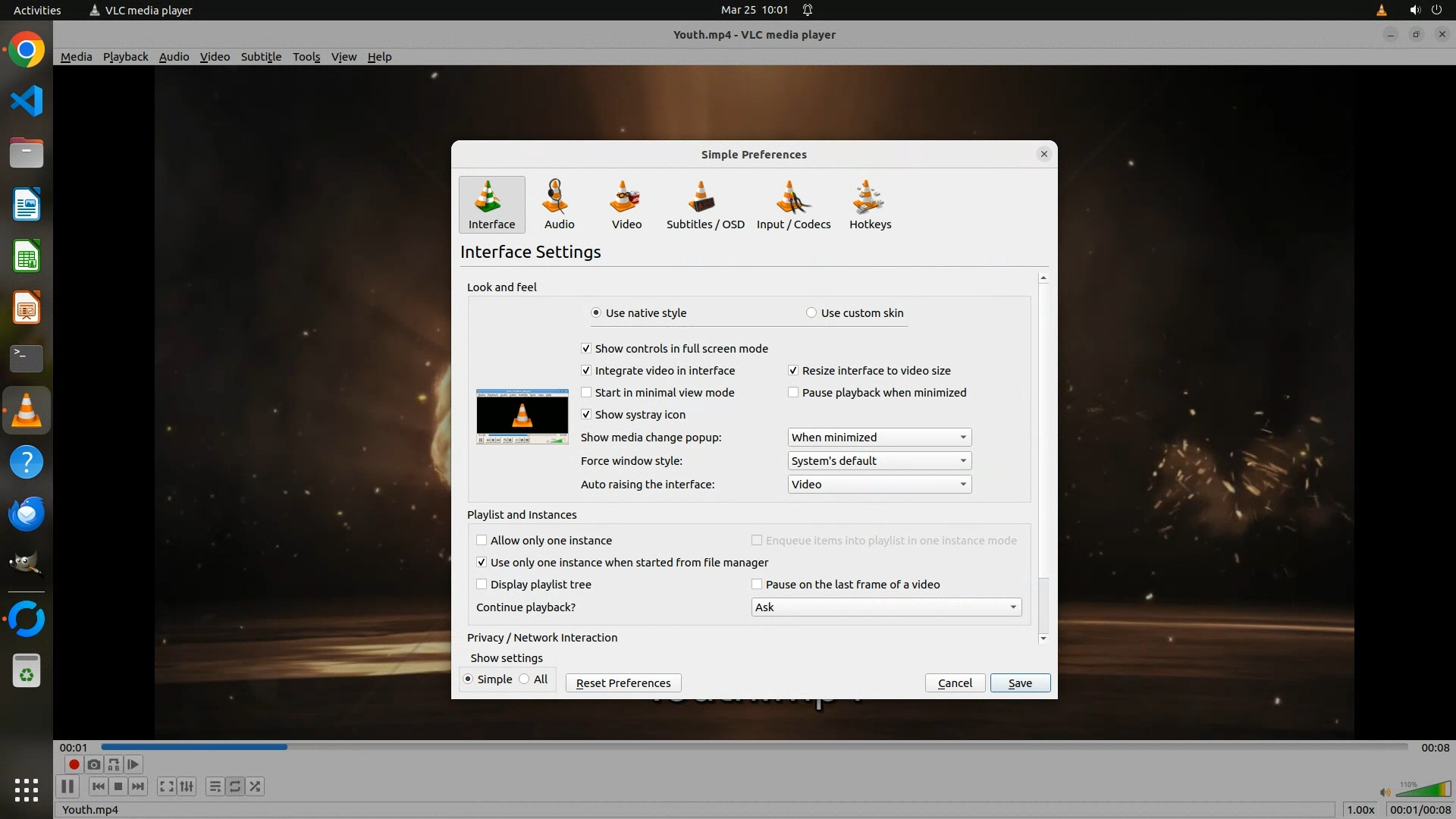Open Input / Codecs settings
Screen dimensions: 1456x819
pyautogui.click(x=793, y=203)
